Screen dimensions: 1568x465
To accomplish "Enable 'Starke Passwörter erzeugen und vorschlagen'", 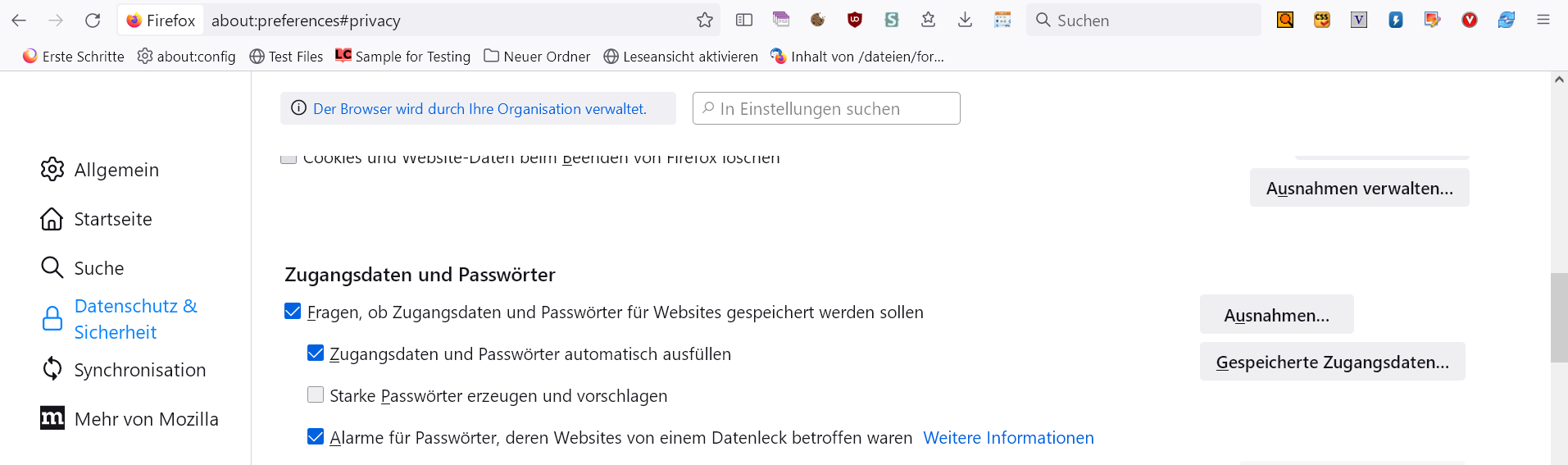I will (316, 395).
